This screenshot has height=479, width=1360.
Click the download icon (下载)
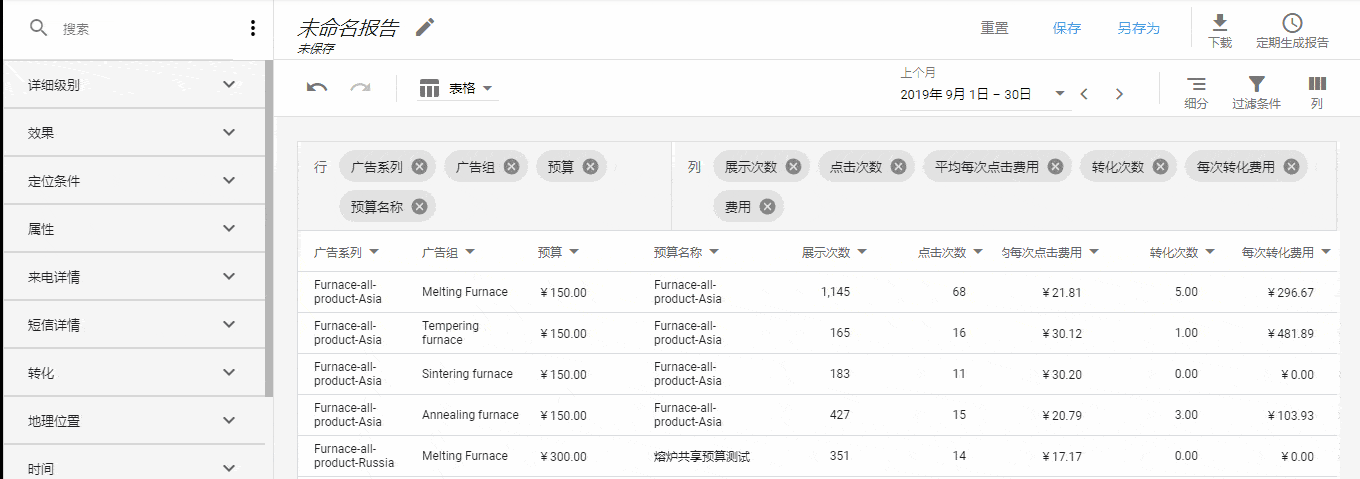pos(1219,23)
